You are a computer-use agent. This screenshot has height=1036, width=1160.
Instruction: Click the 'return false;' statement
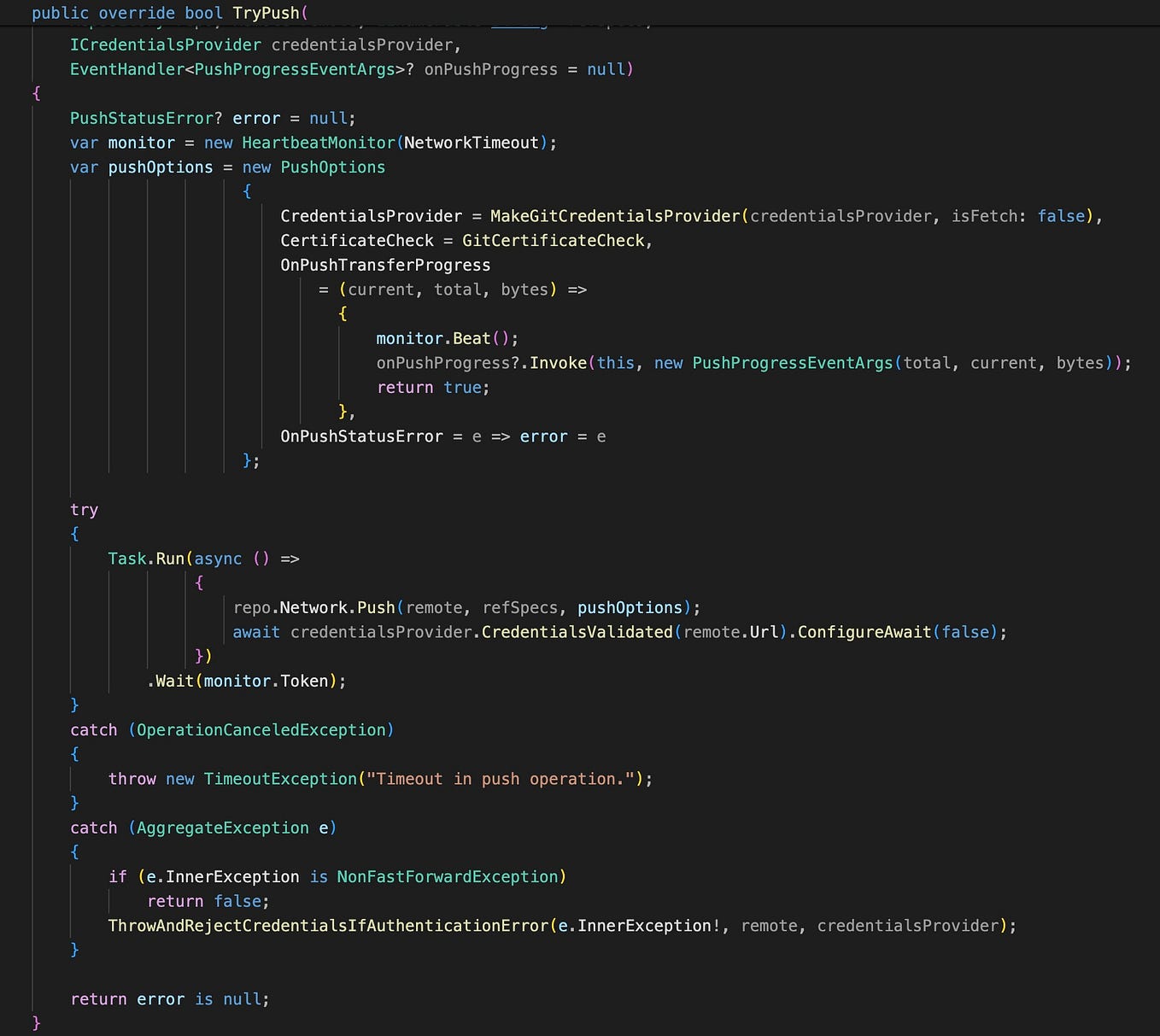tap(208, 901)
